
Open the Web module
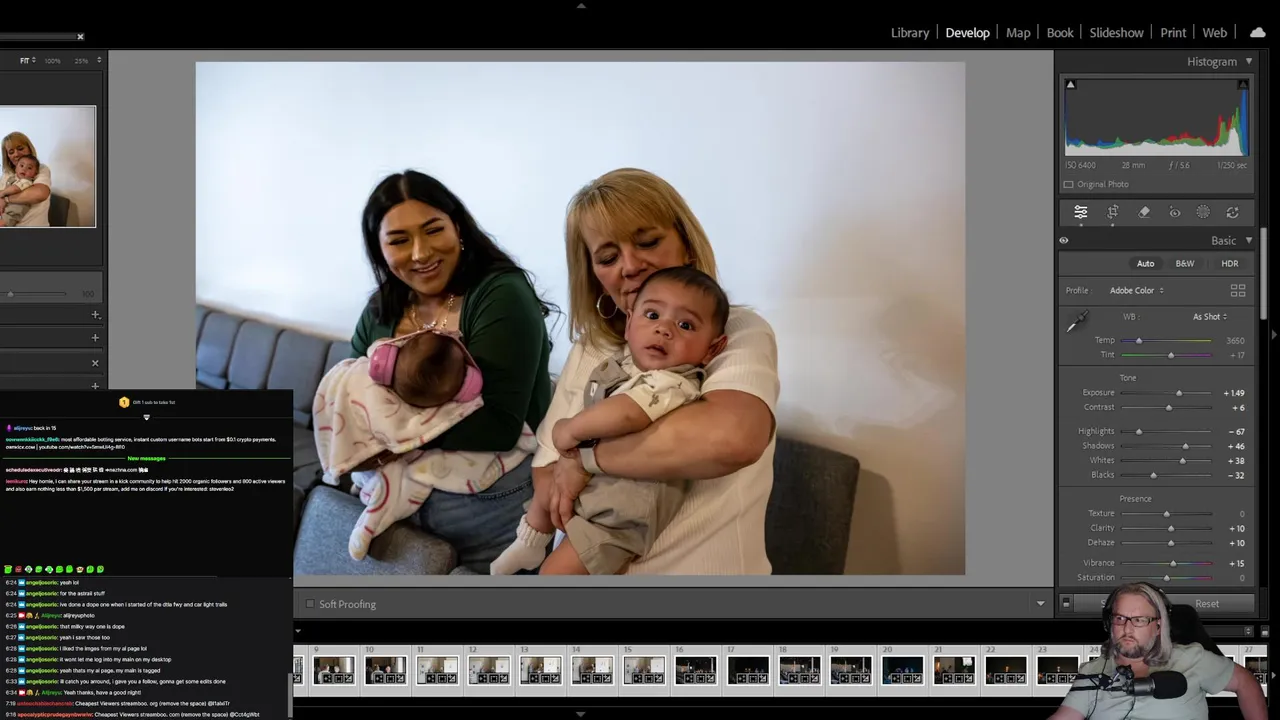tap(1215, 33)
